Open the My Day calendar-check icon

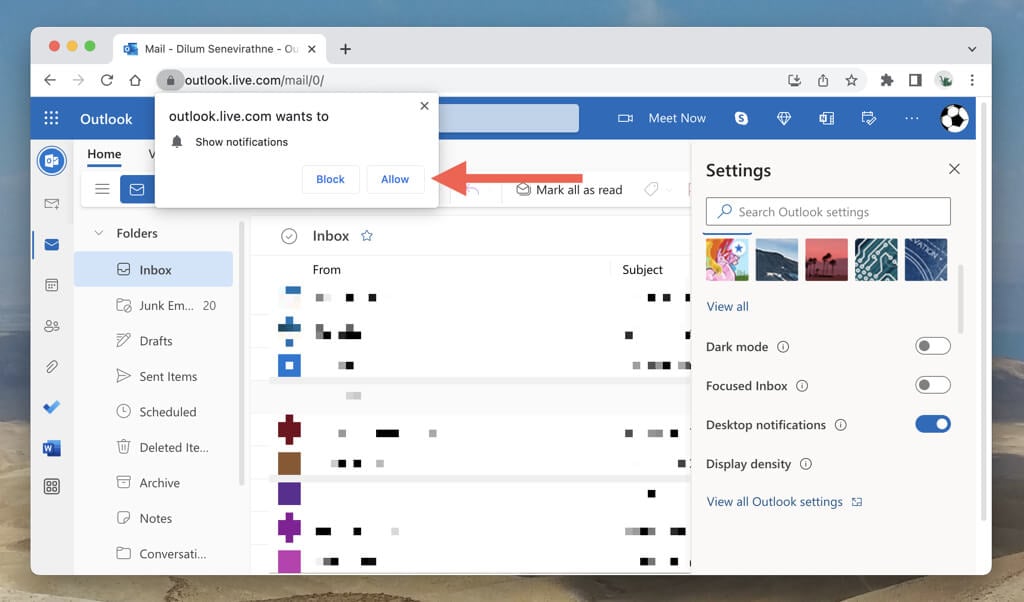point(869,118)
